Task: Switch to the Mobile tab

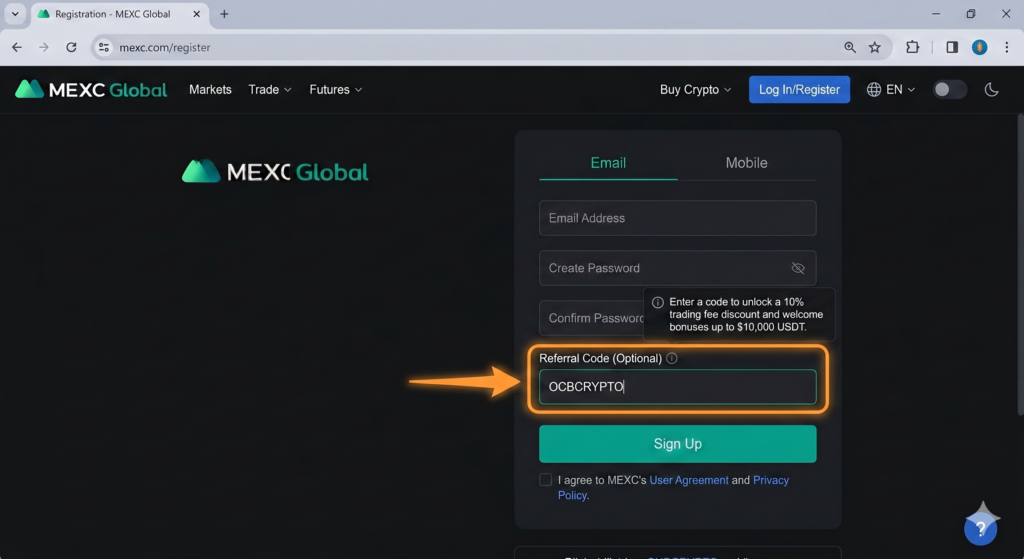Action: (746, 163)
